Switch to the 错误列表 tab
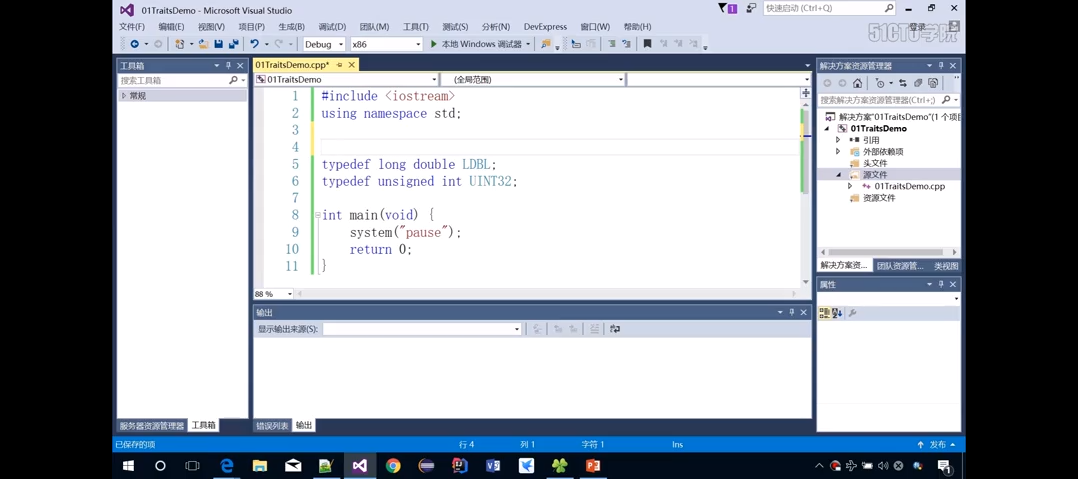The height and width of the screenshot is (479, 1078). tap(273, 425)
